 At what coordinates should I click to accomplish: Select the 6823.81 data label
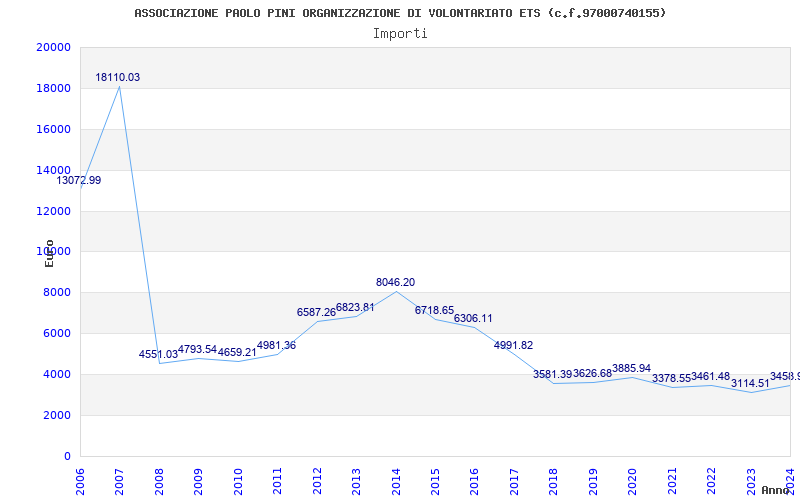click(355, 308)
